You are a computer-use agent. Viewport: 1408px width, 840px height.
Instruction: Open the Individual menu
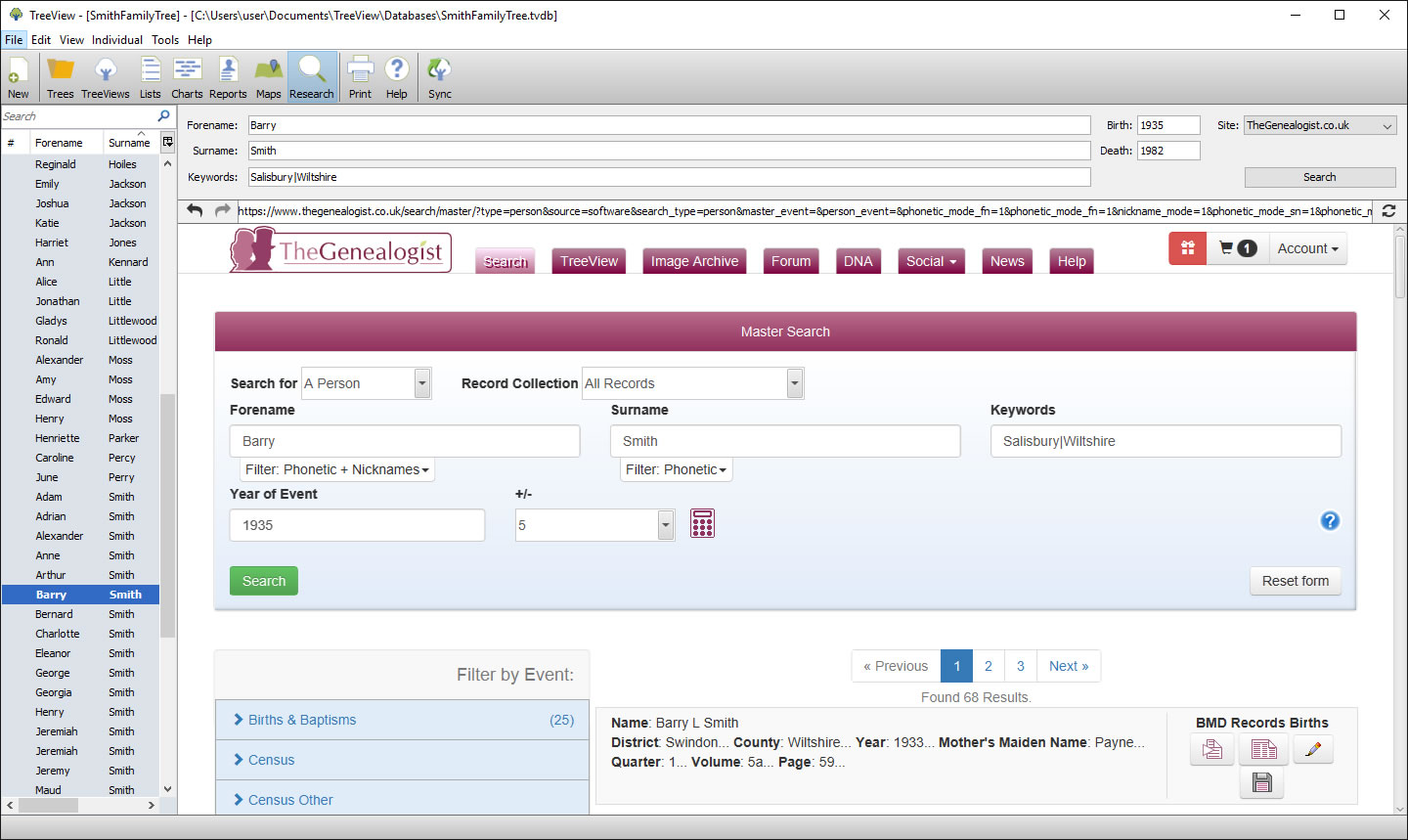pyautogui.click(x=117, y=40)
